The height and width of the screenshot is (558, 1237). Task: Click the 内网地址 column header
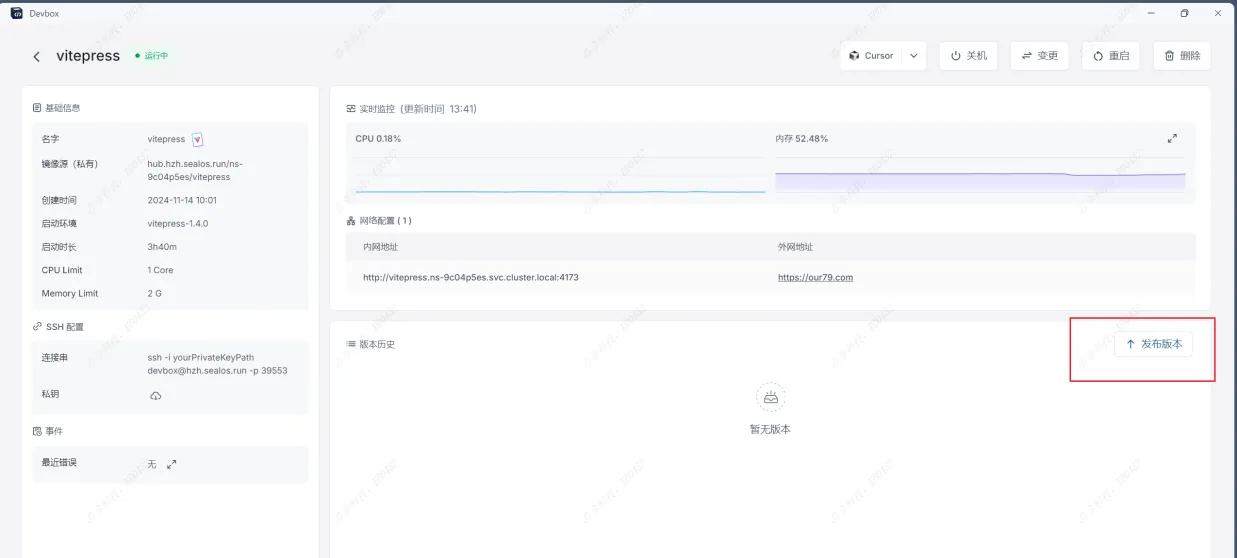(x=380, y=247)
